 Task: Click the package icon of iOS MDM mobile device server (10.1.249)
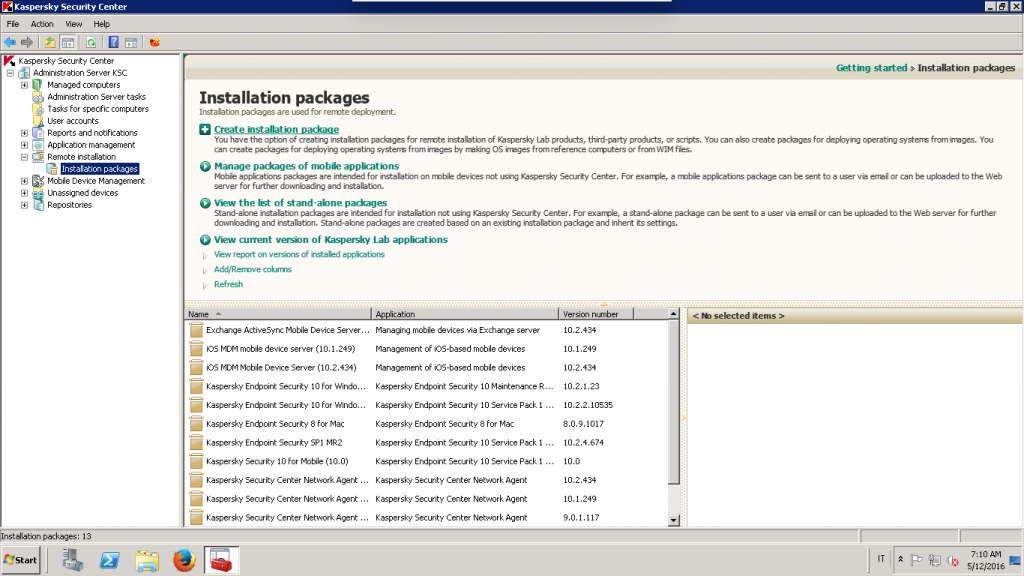pyautogui.click(x=196, y=349)
